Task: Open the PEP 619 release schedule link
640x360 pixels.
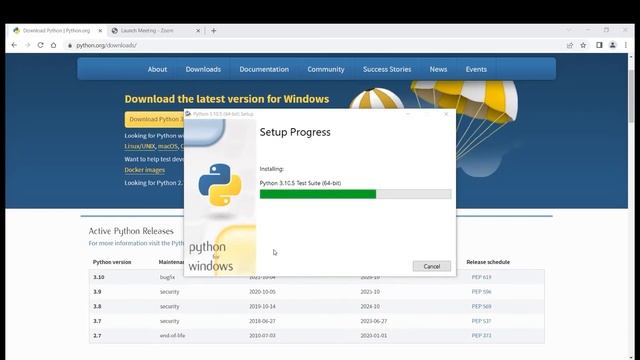Action: (x=481, y=277)
